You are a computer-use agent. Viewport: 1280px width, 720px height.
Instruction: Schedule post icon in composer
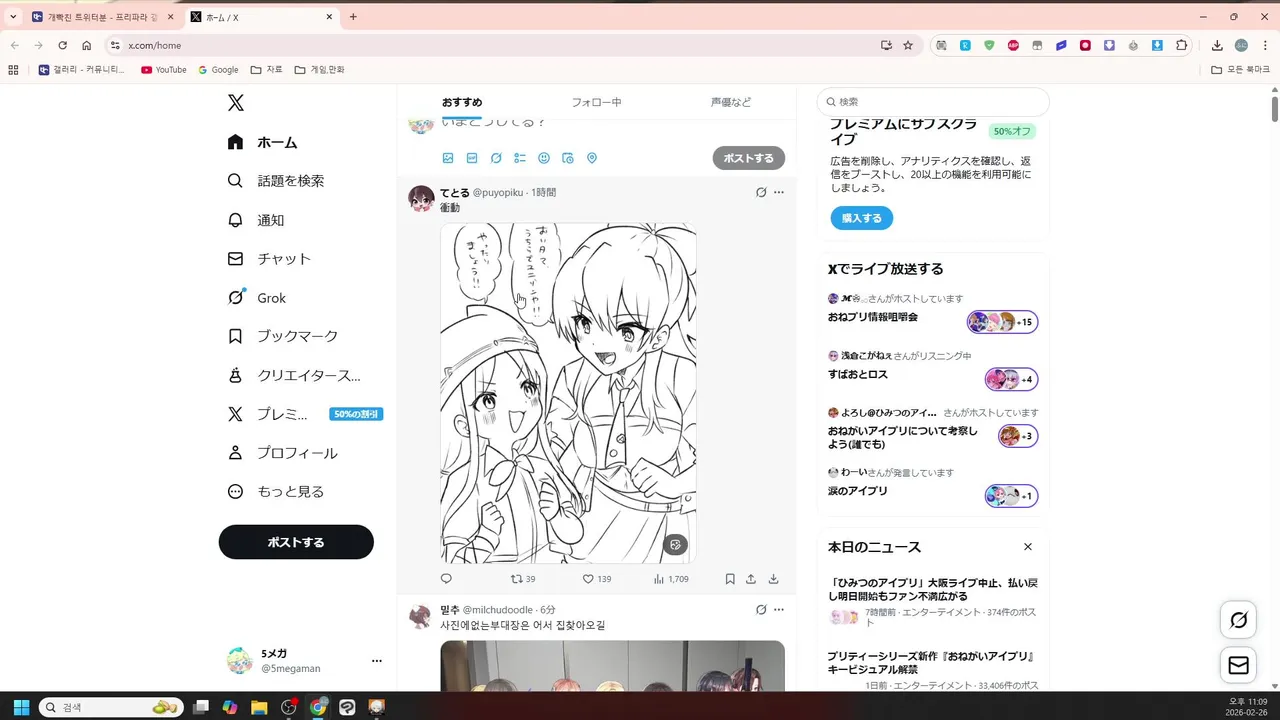(x=568, y=158)
